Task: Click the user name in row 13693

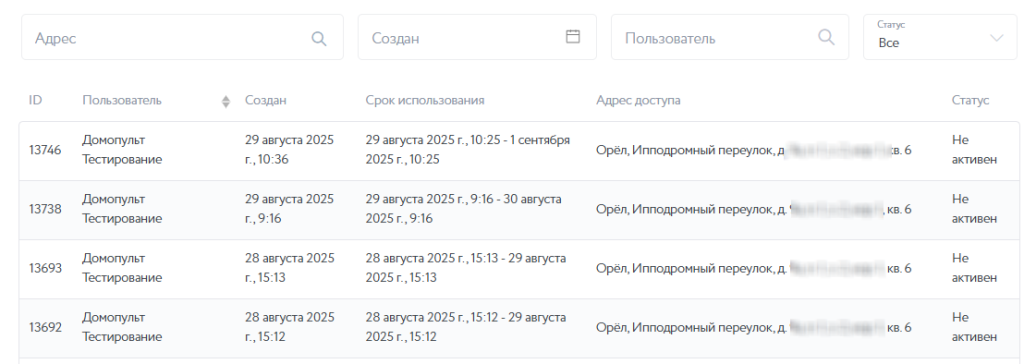Action: click(x=121, y=269)
